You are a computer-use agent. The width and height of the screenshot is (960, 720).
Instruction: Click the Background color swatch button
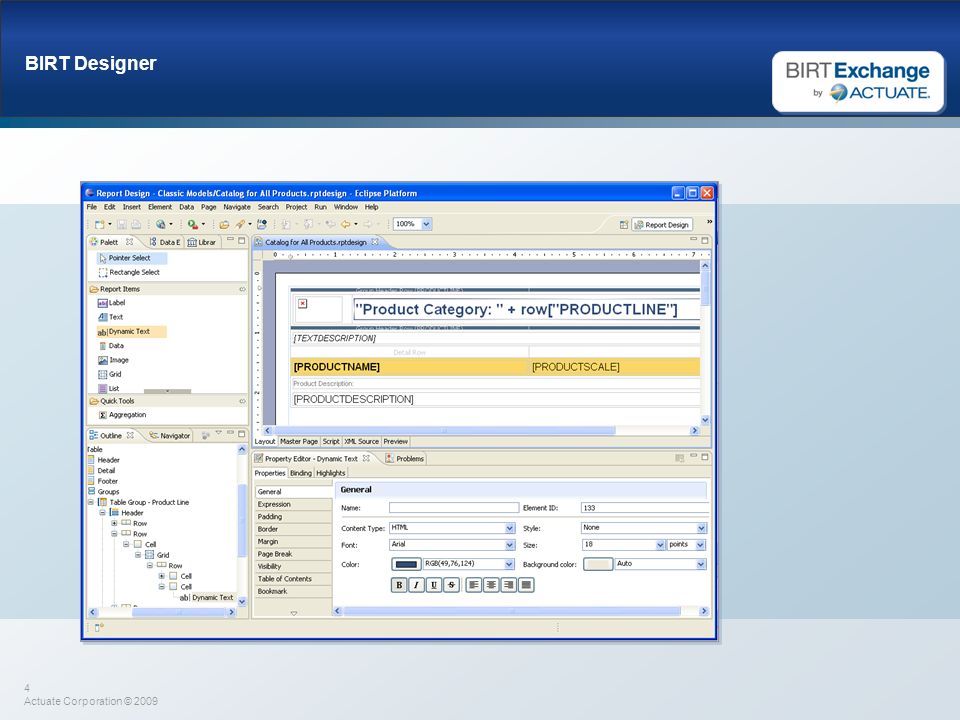click(x=598, y=564)
